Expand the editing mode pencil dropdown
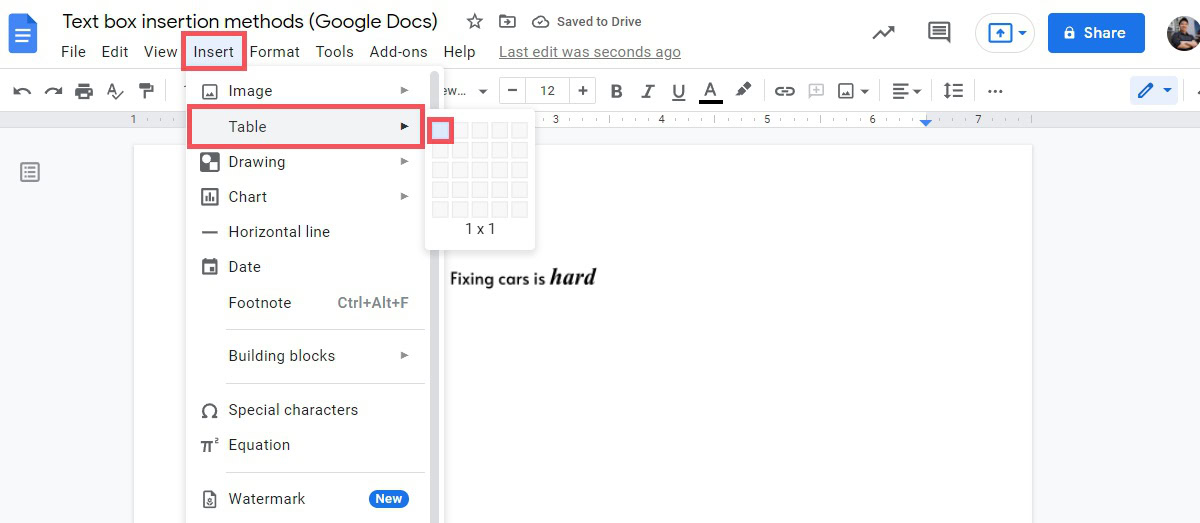Image resolution: width=1200 pixels, height=523 pixels. click(1156, 91)
